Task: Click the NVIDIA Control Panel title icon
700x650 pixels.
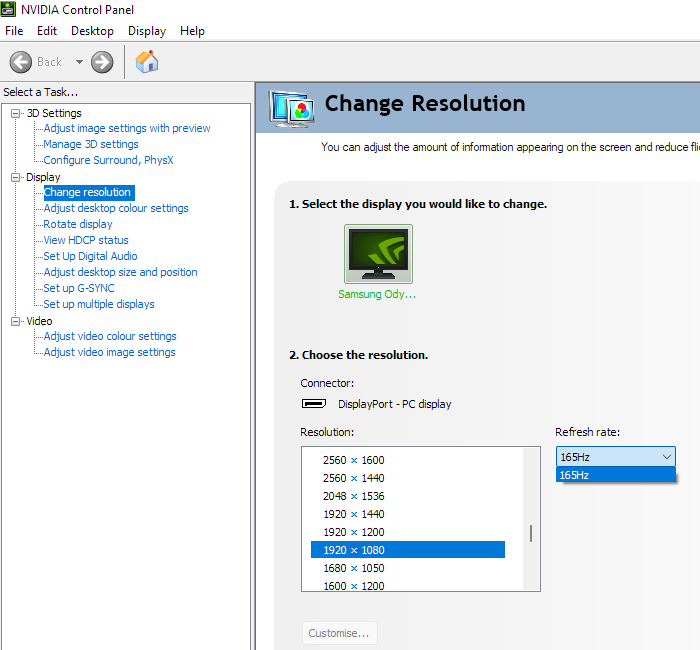Action: (x=8, y=9)
